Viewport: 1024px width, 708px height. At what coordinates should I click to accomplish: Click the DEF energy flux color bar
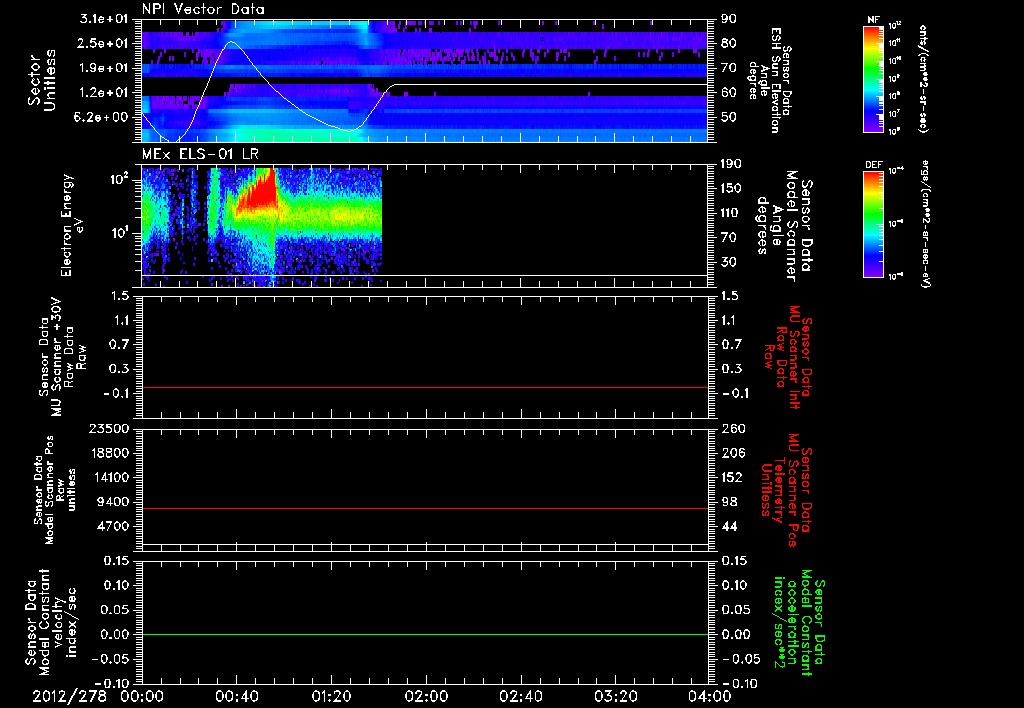874,224
